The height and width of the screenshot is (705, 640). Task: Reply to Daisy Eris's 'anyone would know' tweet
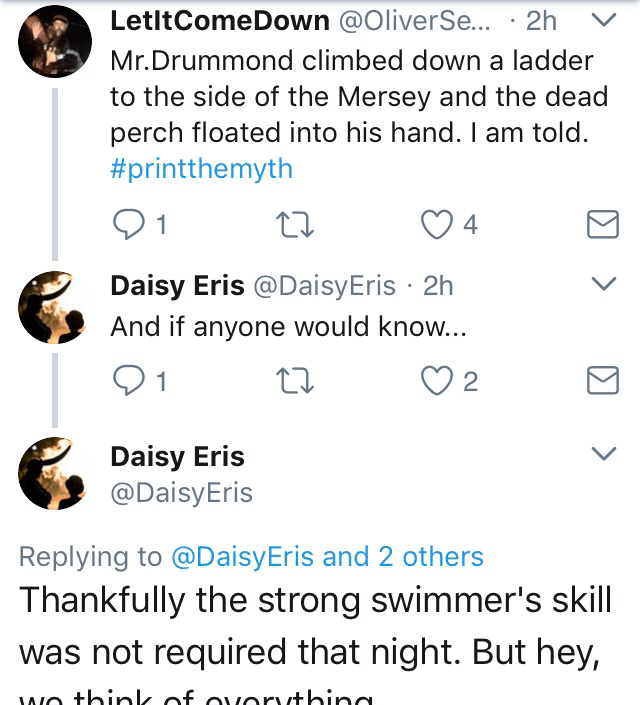pyautogui.click(x=126, y=381)
